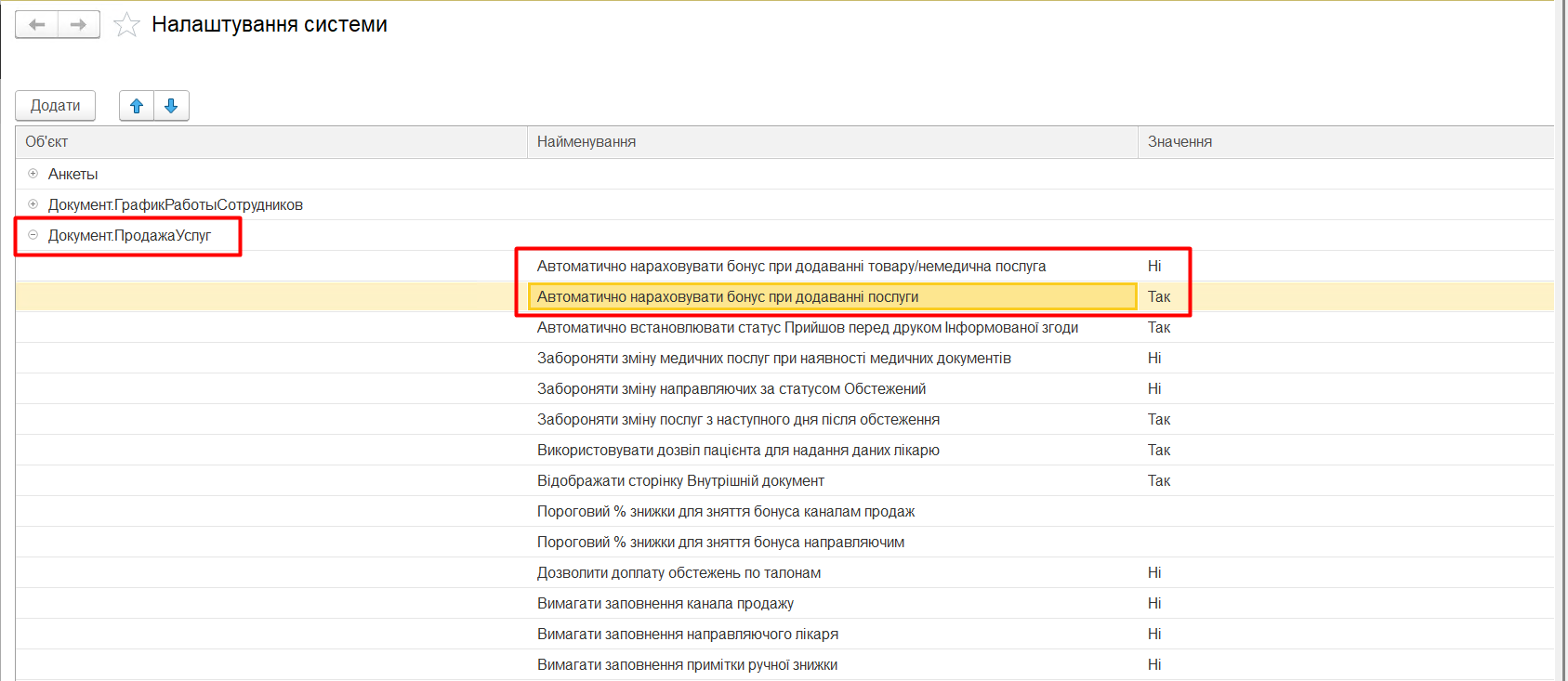The image size is (1568, 681).
Task: Add page to favorites with star icon
Action: (126, 25)
